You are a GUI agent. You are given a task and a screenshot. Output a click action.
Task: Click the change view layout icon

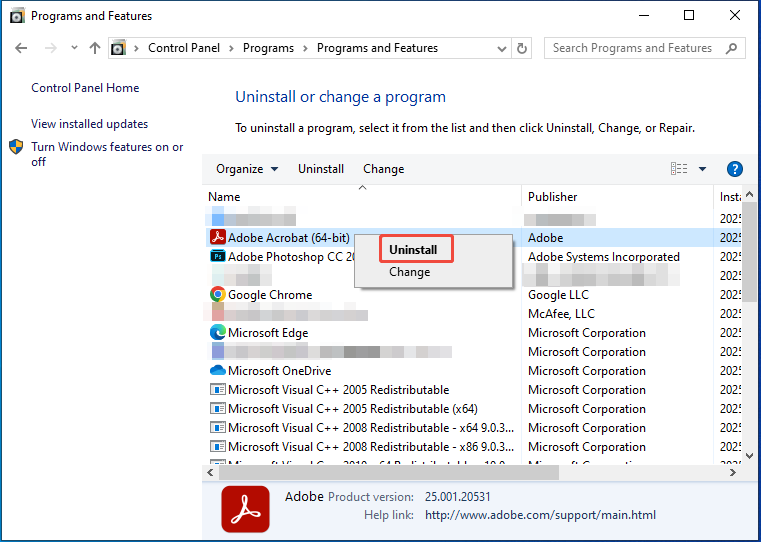679,169
